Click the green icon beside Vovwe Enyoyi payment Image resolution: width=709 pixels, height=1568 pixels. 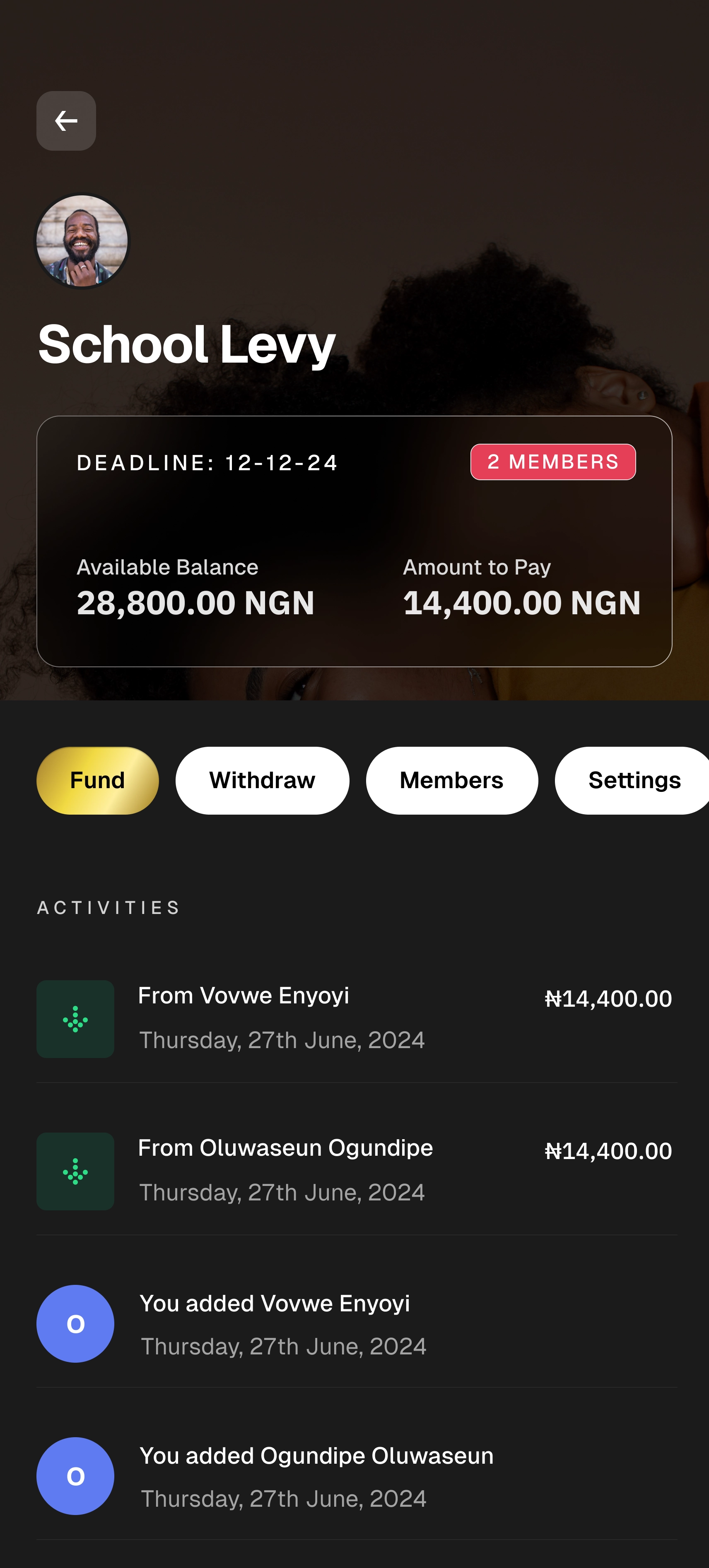tap(75, 1018)
